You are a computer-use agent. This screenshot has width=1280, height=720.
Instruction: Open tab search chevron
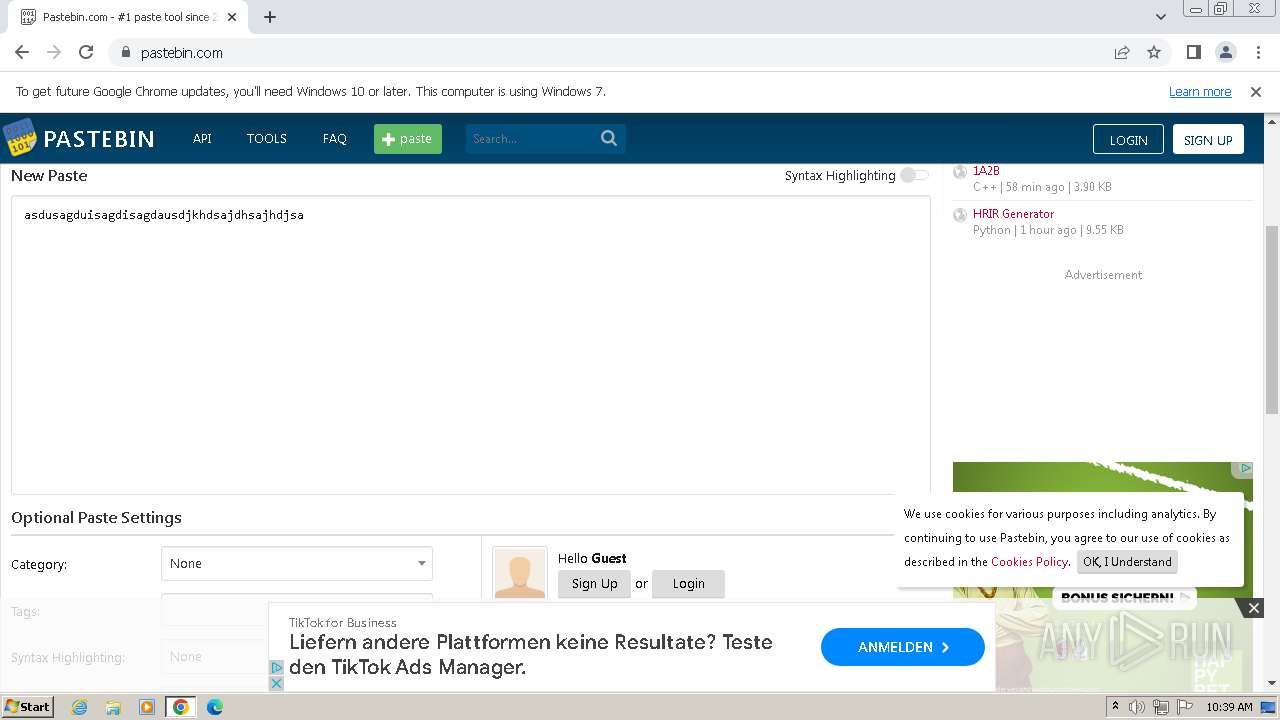[x=1161, y=17]
